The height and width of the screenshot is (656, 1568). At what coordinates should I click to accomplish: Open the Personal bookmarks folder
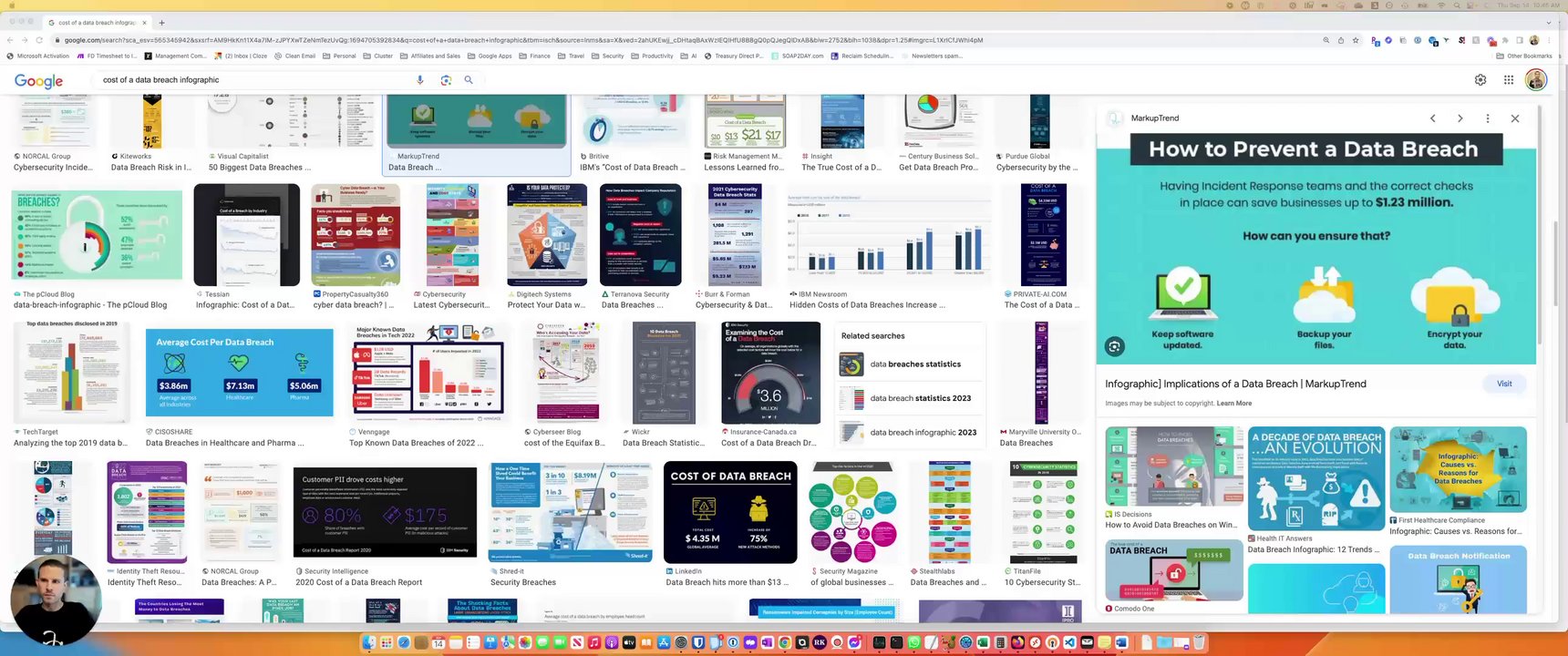339,56
